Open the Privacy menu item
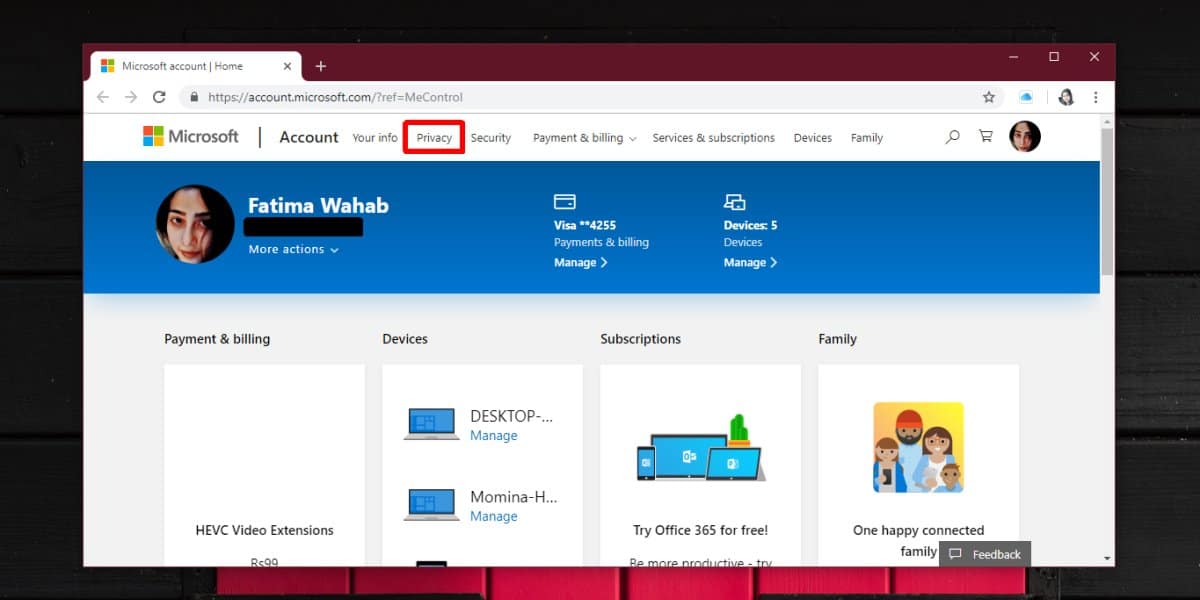 pos(434,138)
